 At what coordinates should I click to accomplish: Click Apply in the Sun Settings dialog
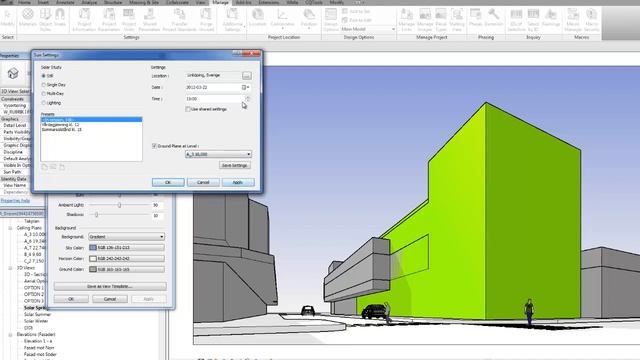(238, 182)
